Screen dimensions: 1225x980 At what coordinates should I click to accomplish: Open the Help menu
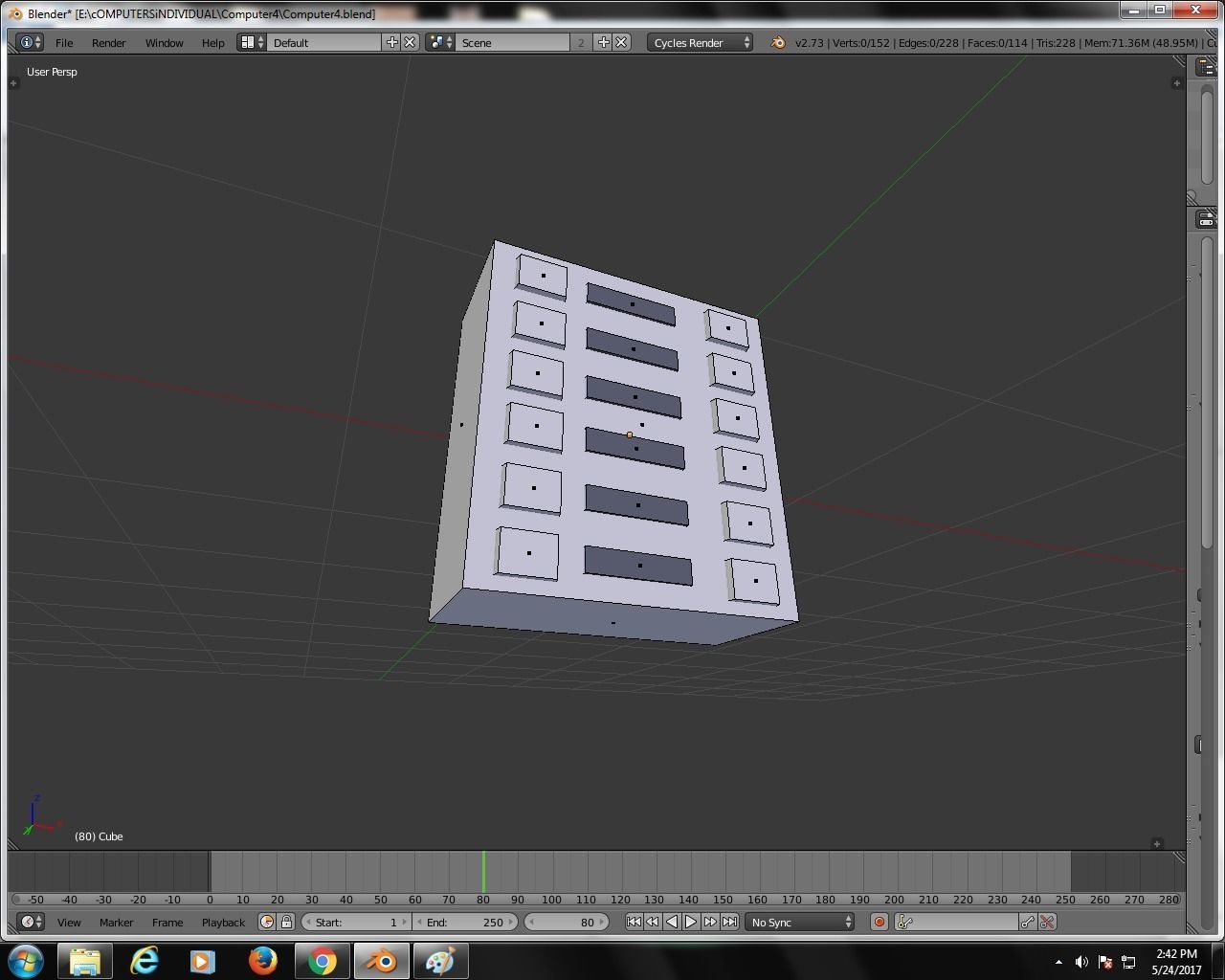coord(212,43)
